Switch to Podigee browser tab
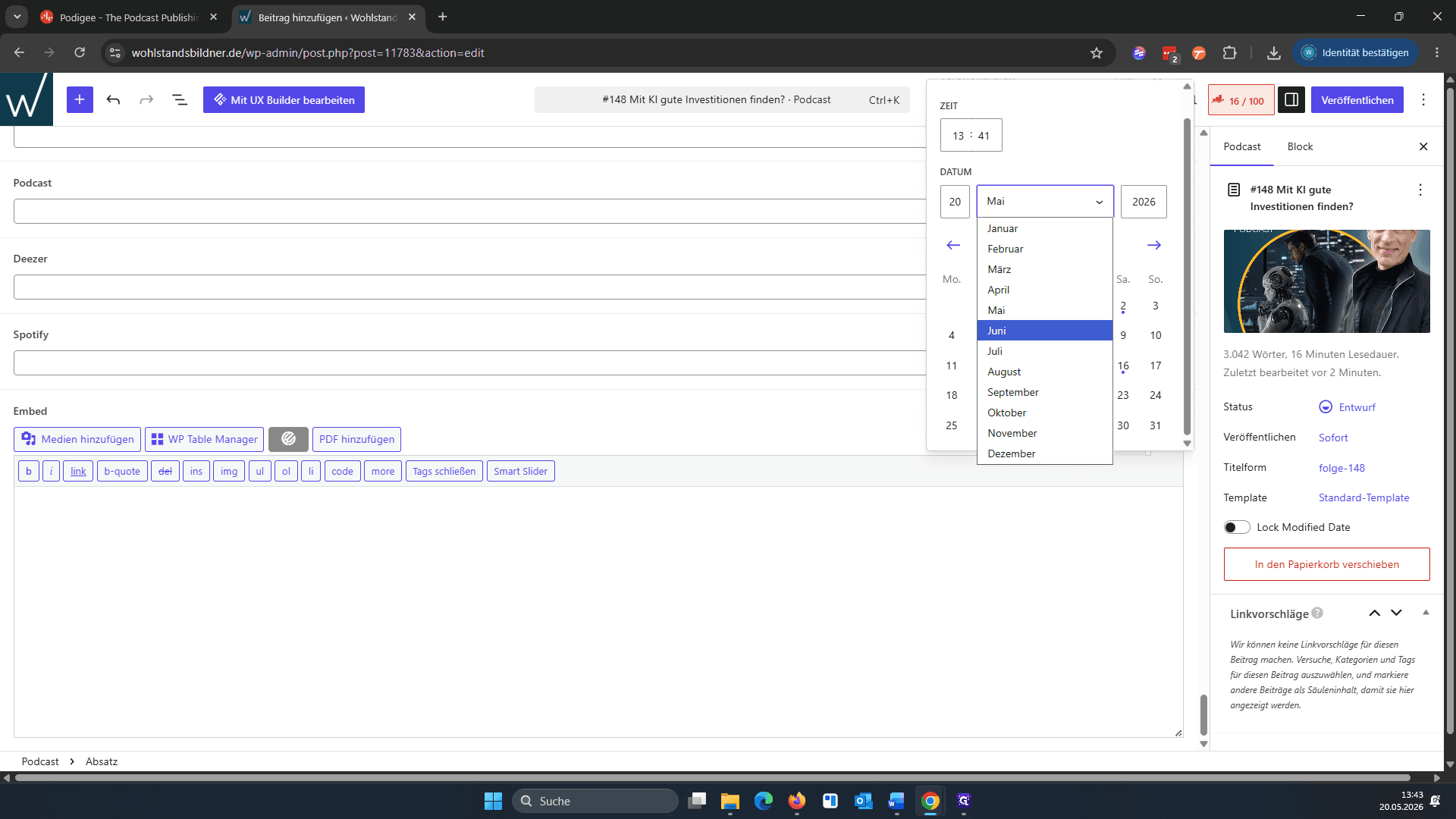 point(129,17)
